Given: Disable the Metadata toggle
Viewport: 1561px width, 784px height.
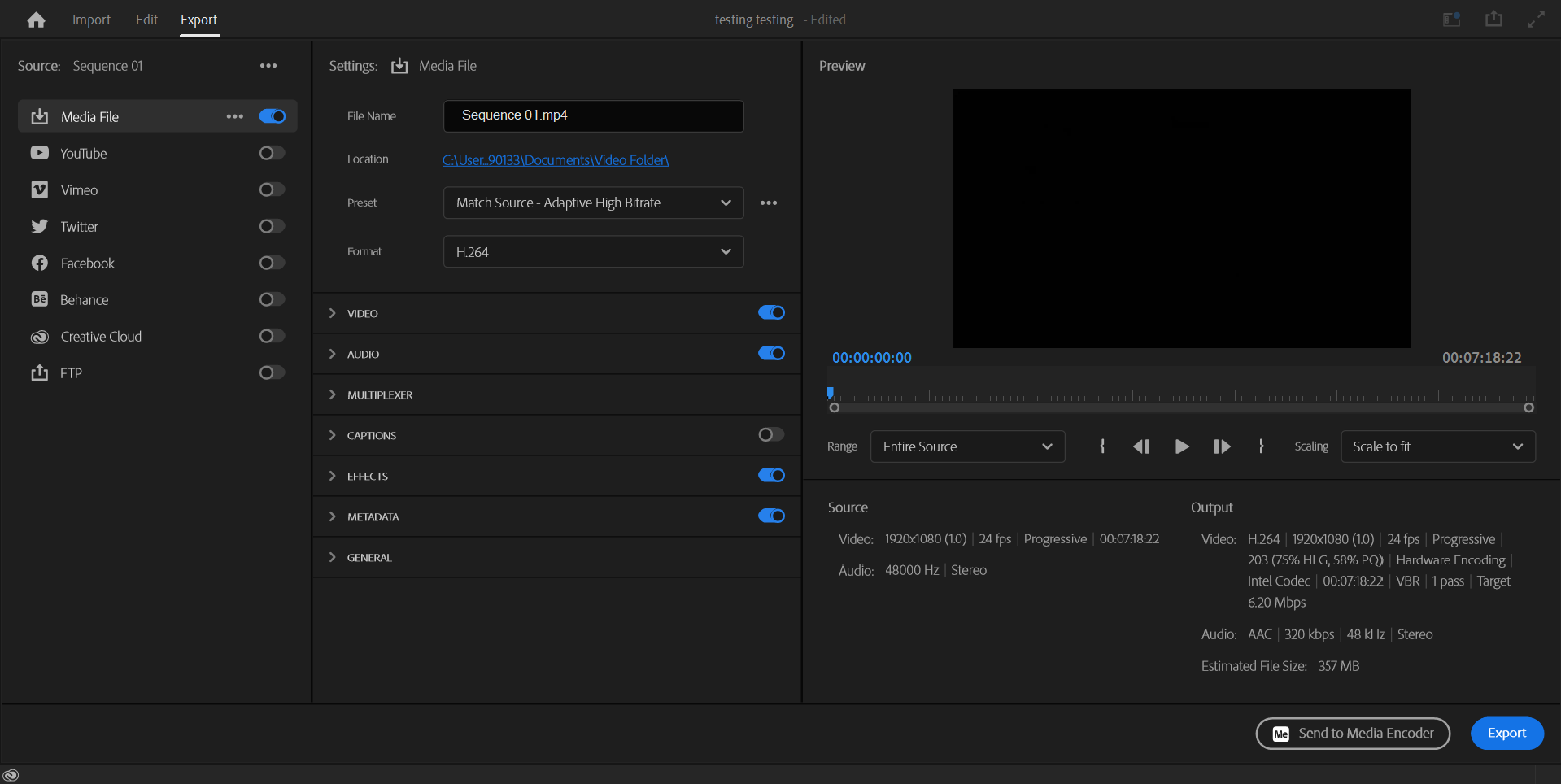Looking at the screenshot, I should coord(770,516).
